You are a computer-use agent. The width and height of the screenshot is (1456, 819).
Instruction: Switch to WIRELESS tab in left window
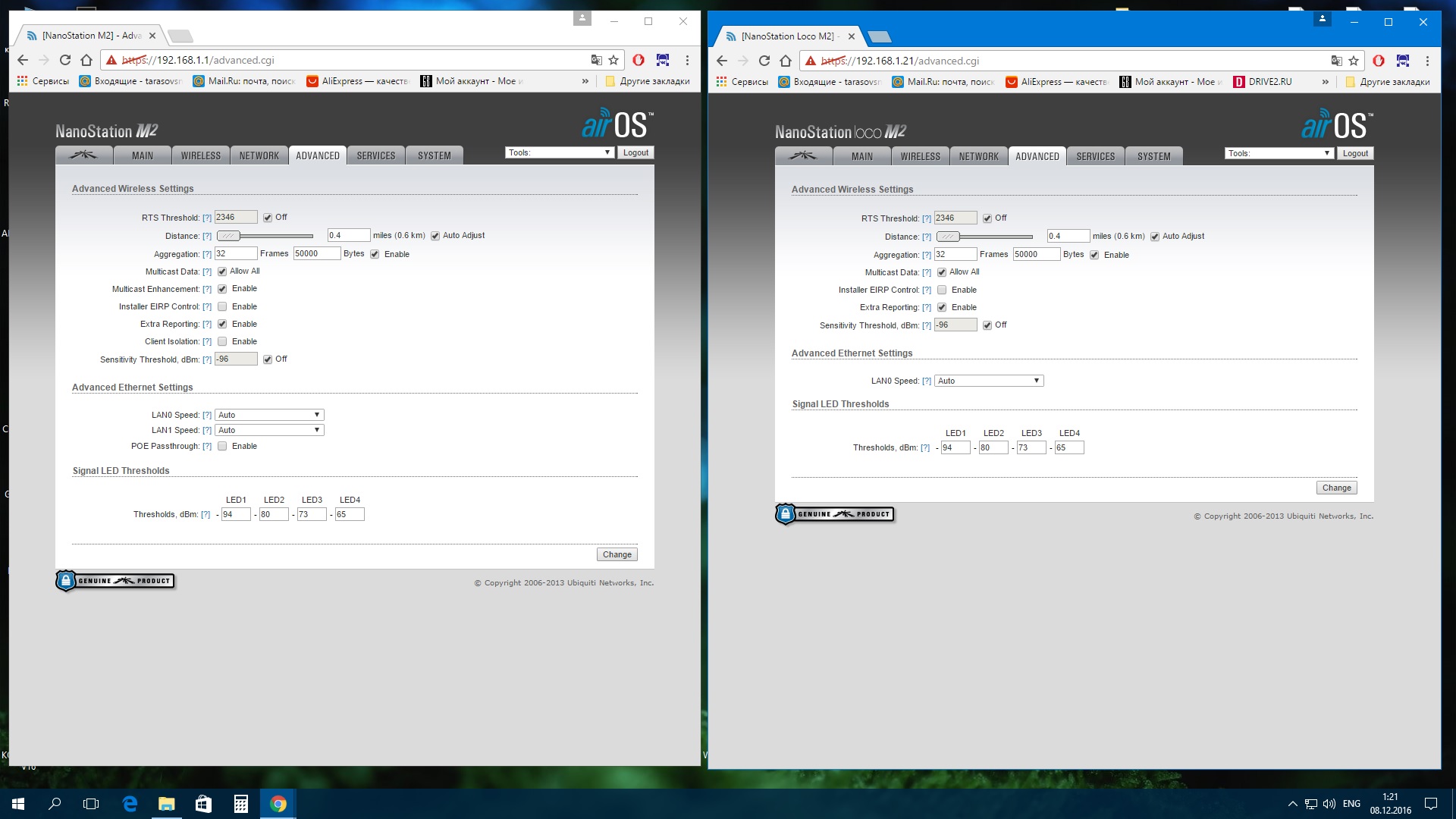pos(201,155)
